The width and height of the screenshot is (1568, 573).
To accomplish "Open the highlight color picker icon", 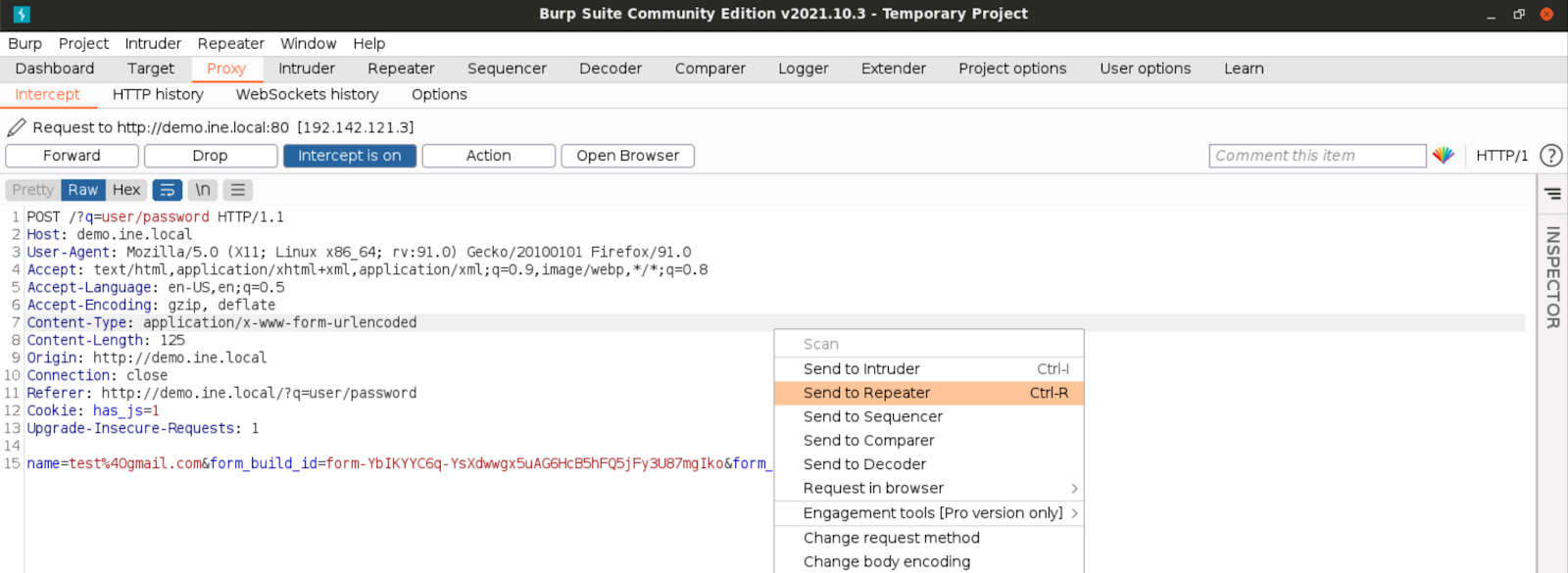I will point(1443,156).
